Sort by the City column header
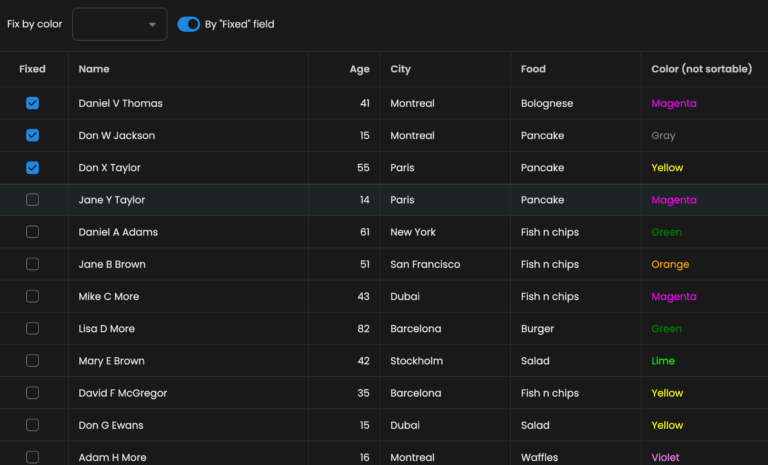This screenshot has height=465, width=768. coord(400,69)
